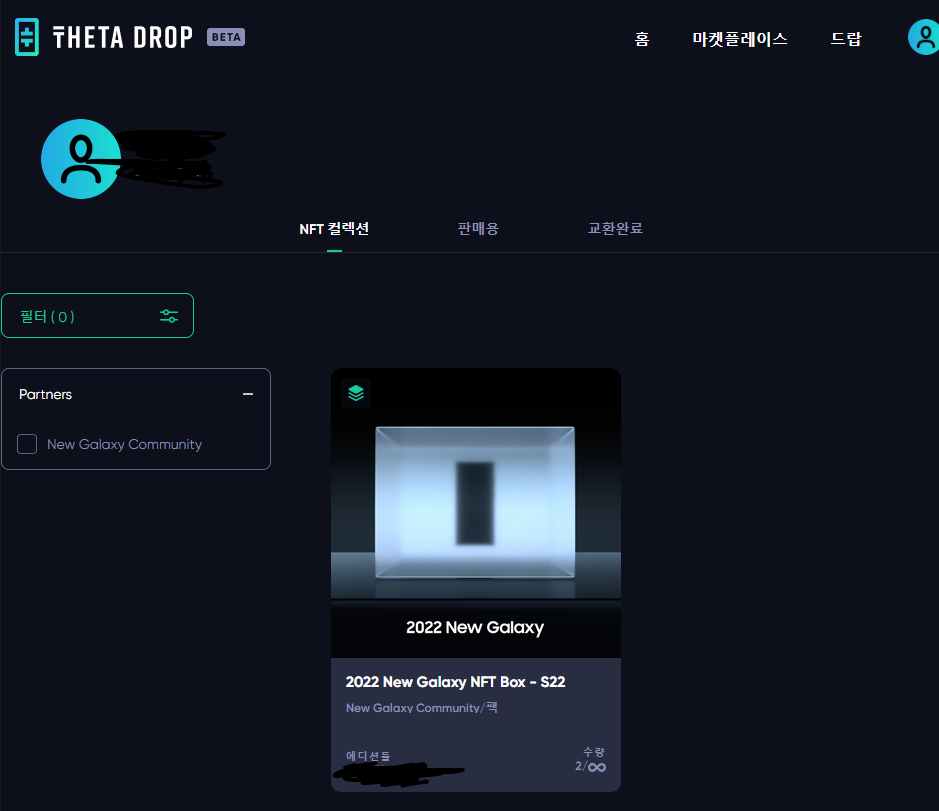Click the 수량 2/∞ quantity value
The width and height of the screenshot is (939, 811).
(x=590, y=766)
